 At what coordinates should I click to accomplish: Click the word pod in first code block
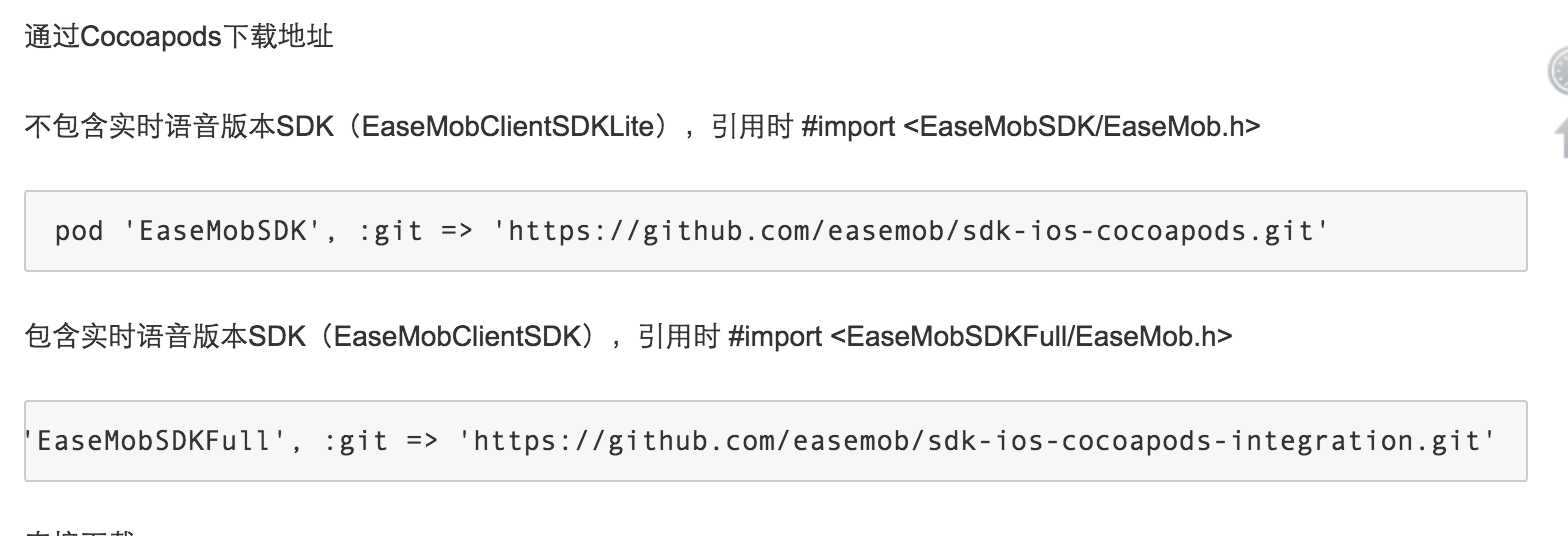(79, 231)
